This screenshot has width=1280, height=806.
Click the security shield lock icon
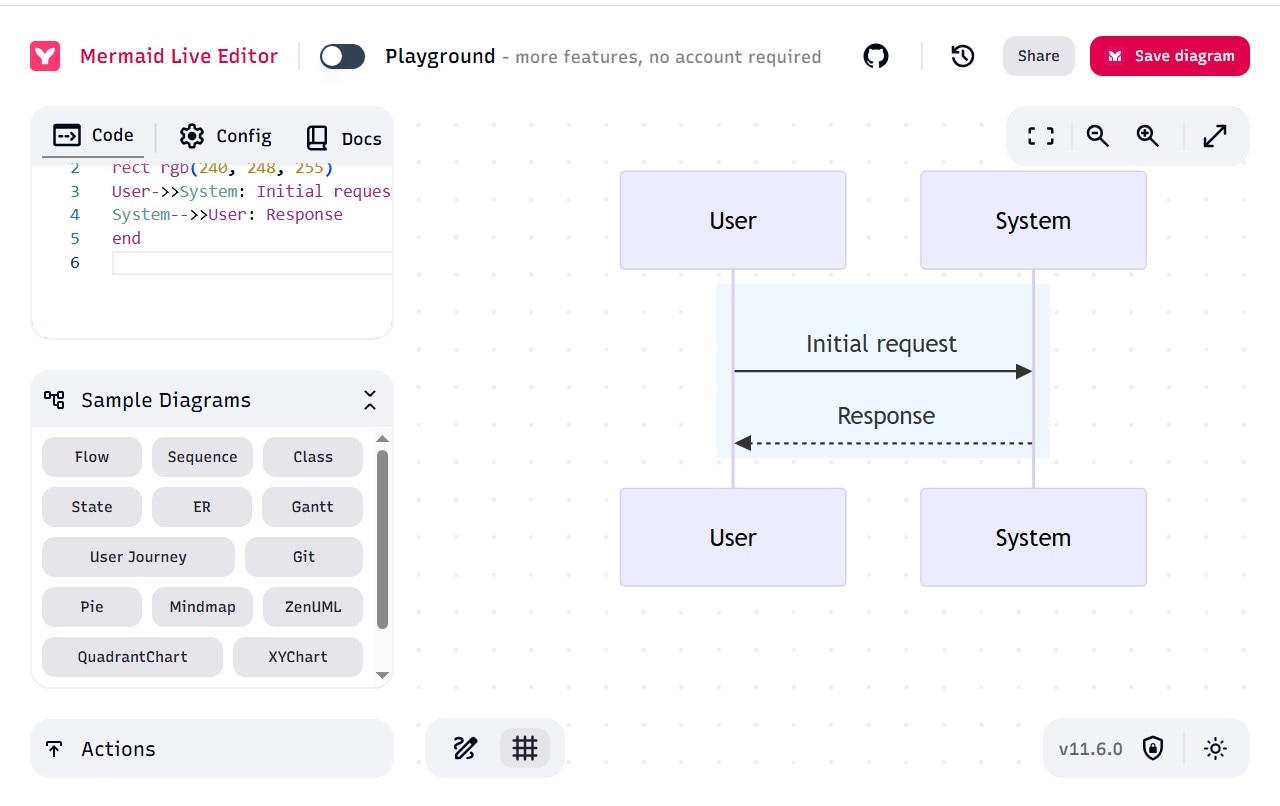1153,748
